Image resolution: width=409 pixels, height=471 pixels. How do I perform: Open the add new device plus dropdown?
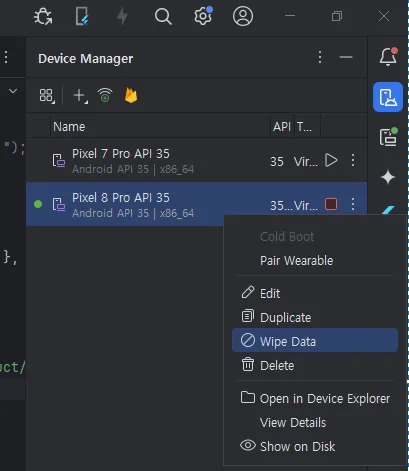(80, 96)
